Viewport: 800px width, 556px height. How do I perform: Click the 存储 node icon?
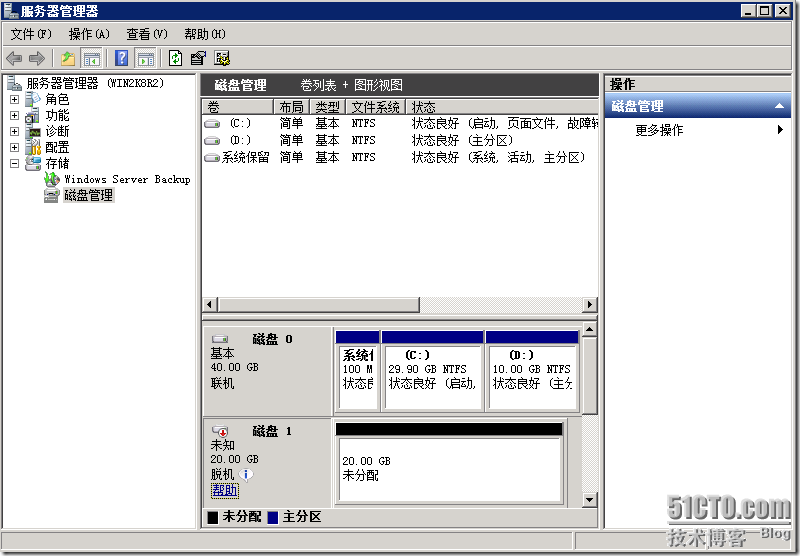click(33, 163)
